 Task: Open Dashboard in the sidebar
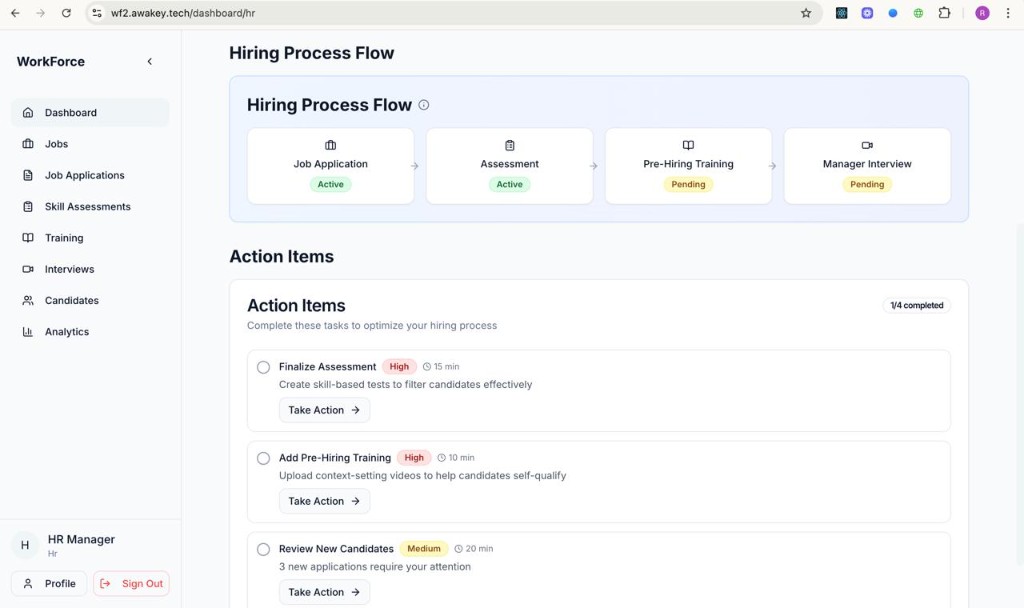click(x=90, y=112)
